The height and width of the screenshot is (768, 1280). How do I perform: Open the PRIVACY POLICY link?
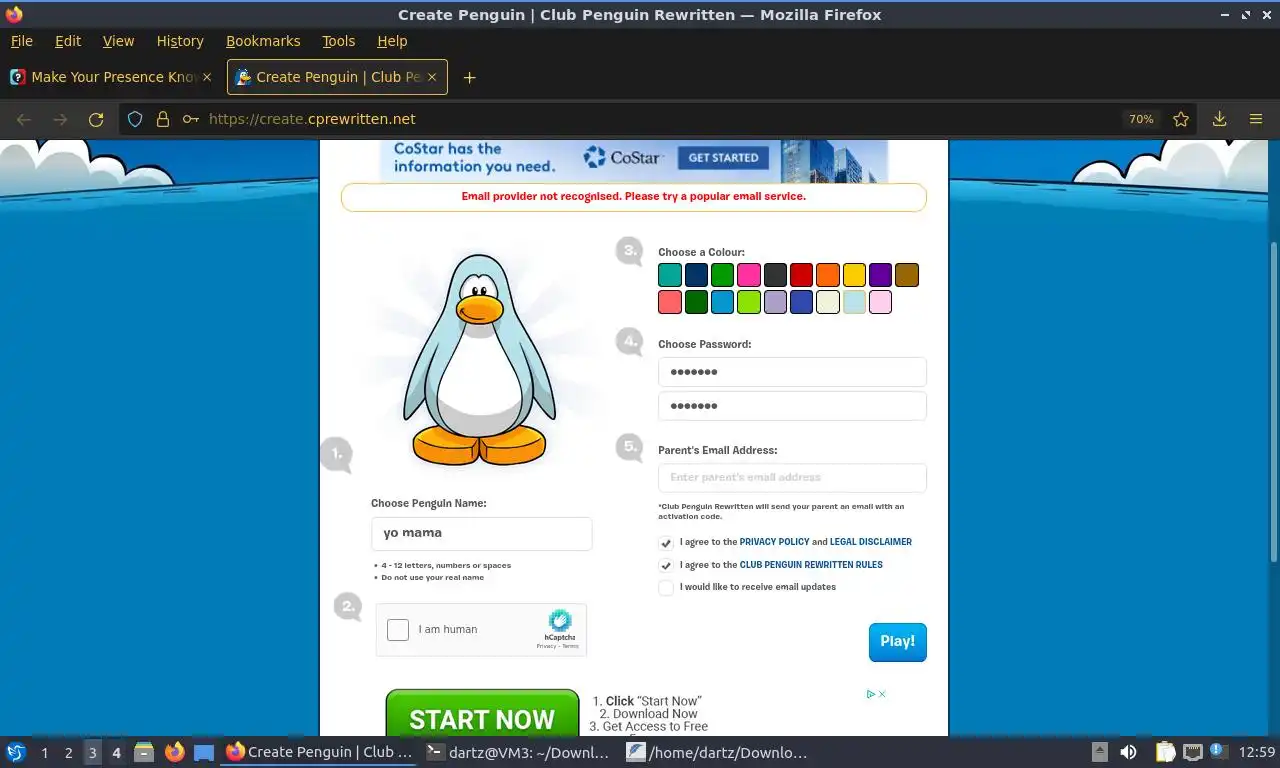(774, 542)
